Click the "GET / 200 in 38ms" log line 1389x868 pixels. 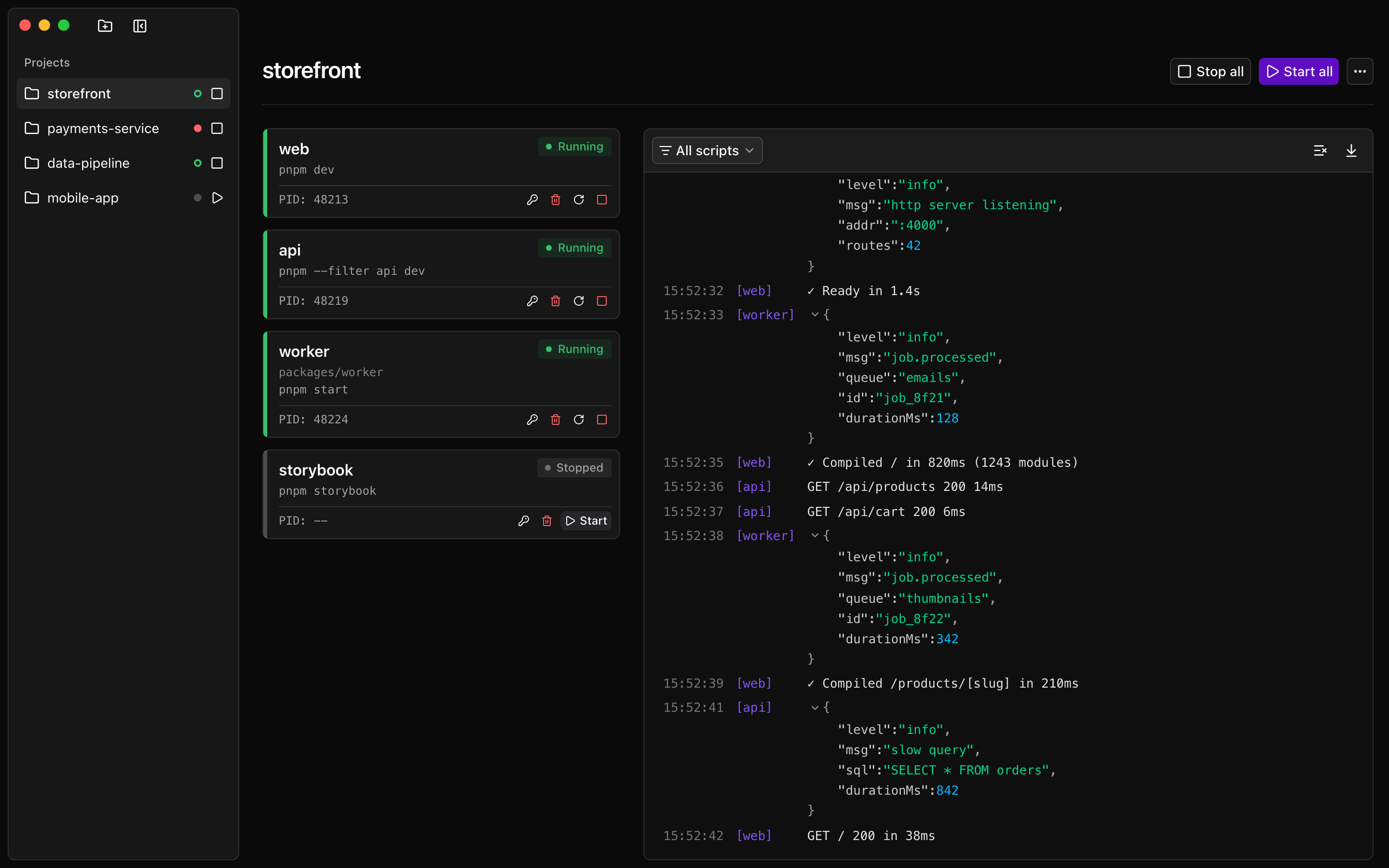point(871,836)
